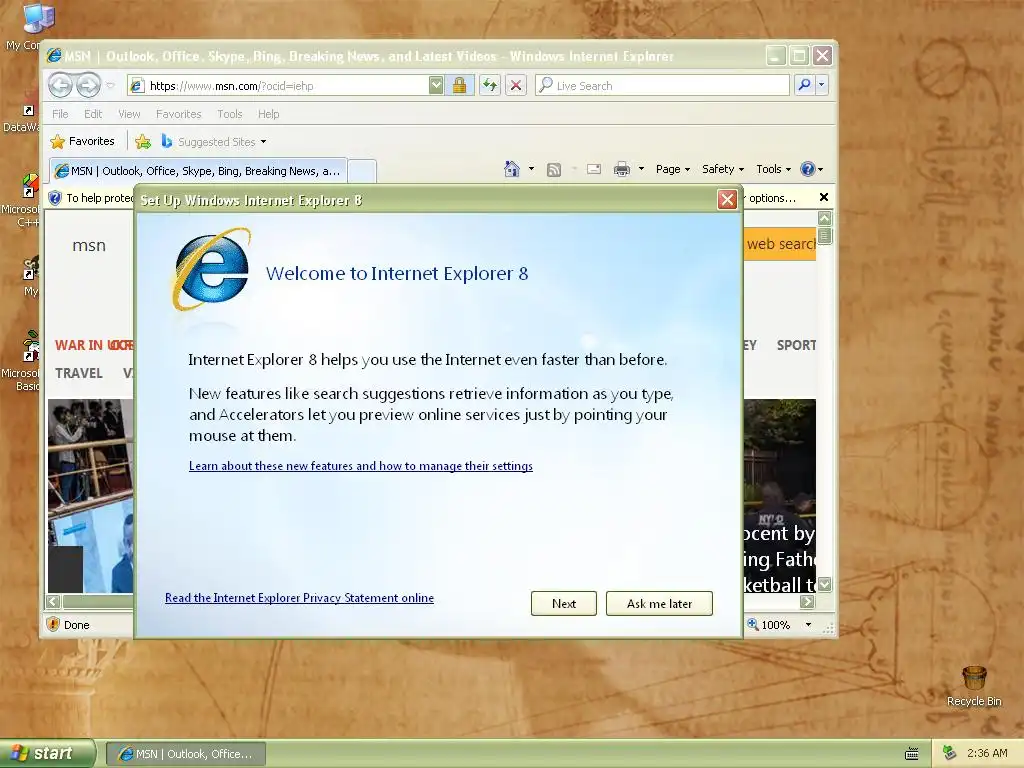Open Learn about these new features link
Image resolution: width=1024 pixels, height=768 pixels.
tap(360, 466)
